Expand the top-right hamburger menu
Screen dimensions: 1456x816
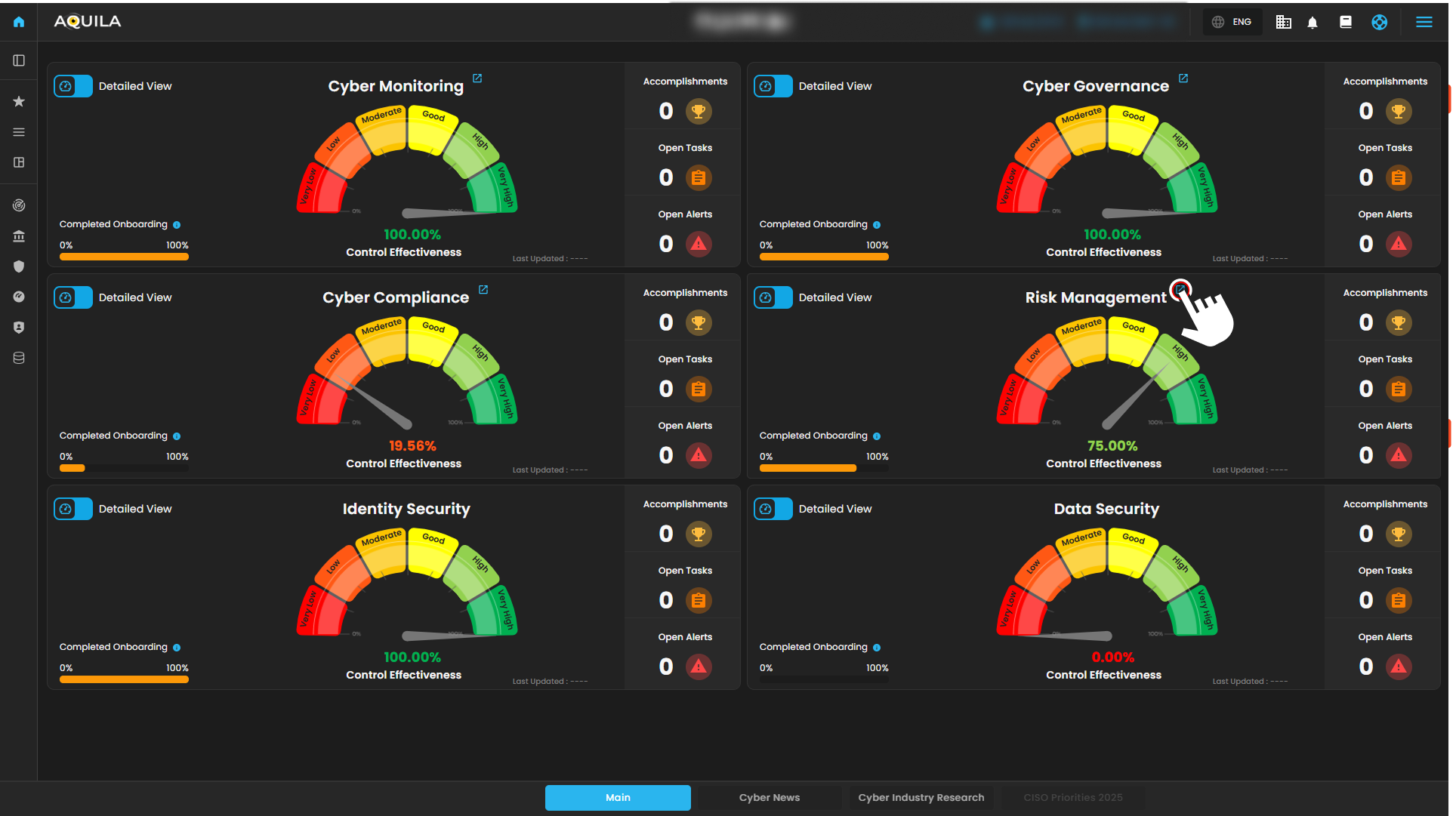(x=1424, y=22)
